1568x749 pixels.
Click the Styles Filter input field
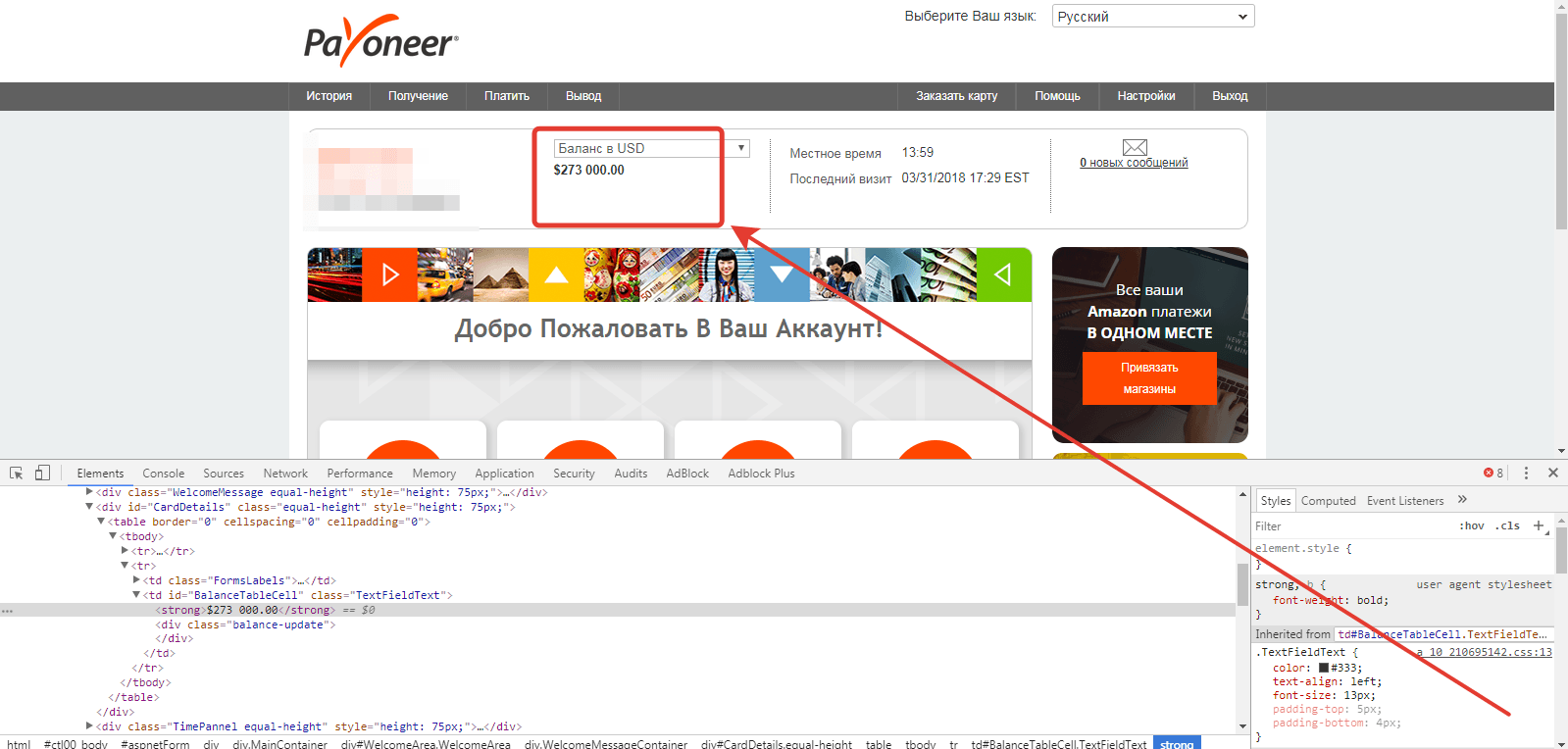point(1353,525)
